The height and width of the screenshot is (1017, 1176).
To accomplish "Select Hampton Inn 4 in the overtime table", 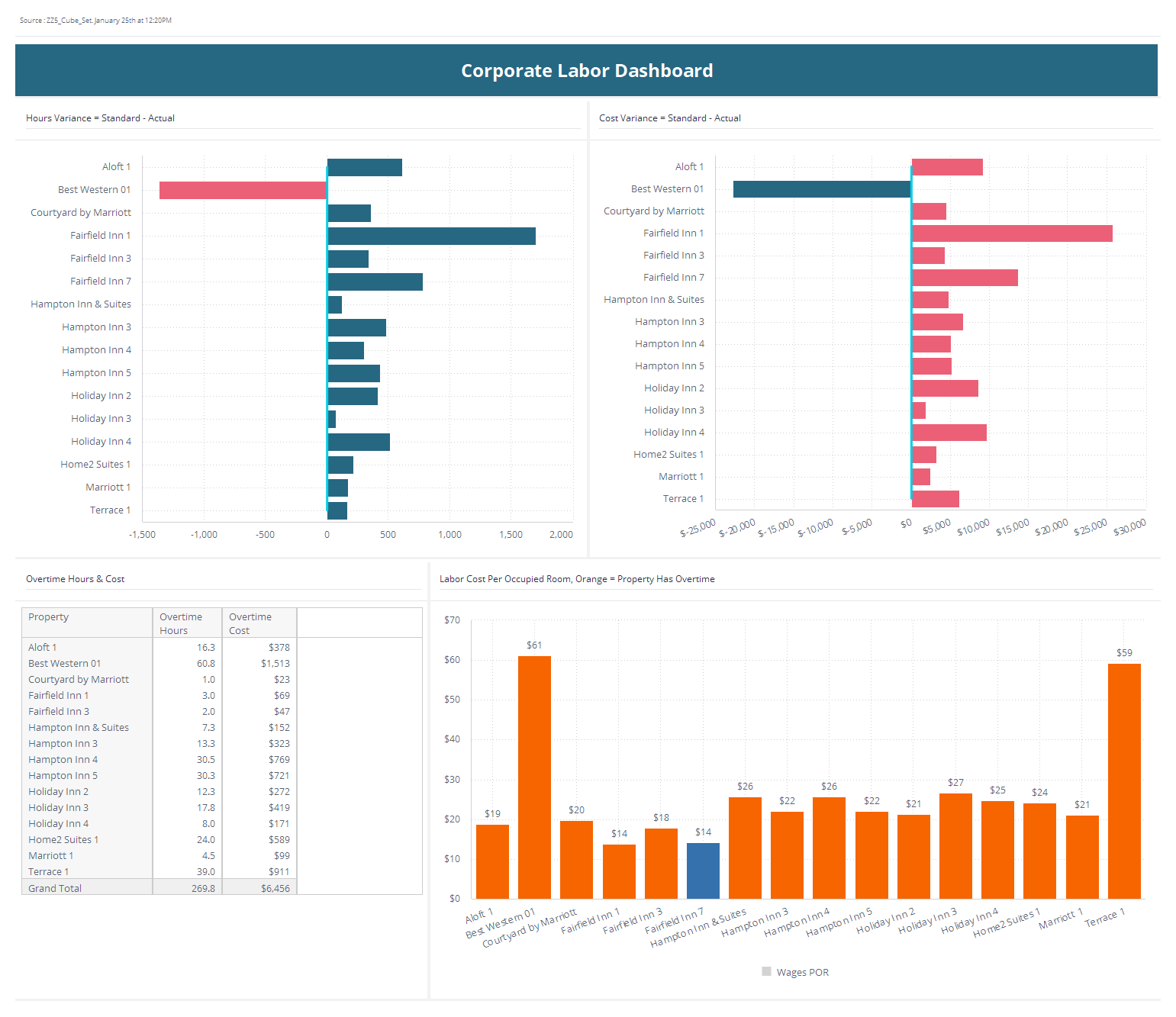I will pos(63,760).
